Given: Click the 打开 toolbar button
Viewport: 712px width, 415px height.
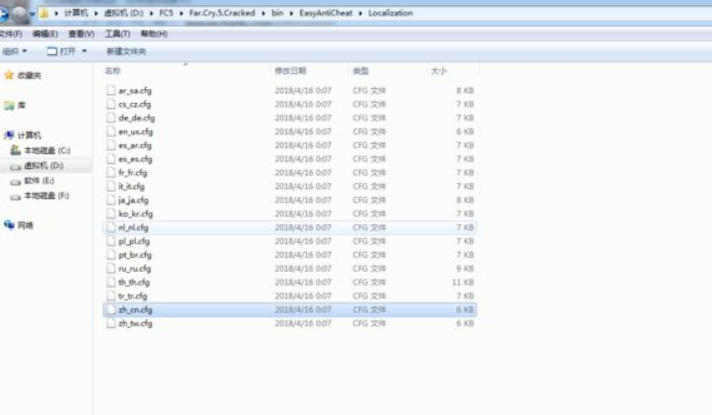Looking at the screenshot, I should click(61, 51).
